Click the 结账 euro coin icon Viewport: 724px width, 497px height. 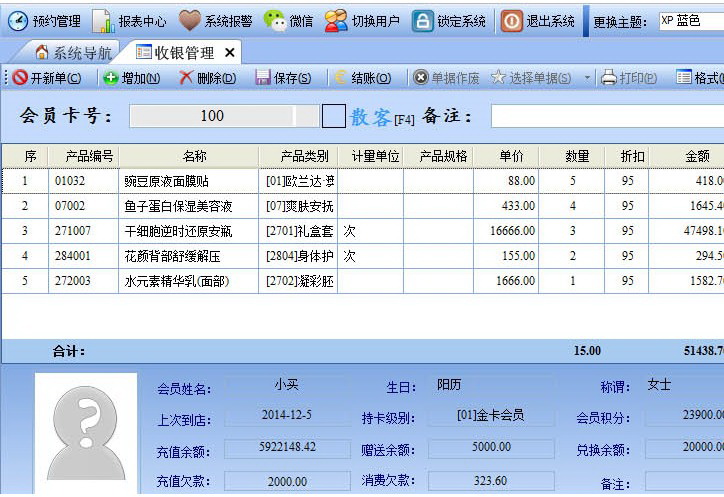coord(340,78)
